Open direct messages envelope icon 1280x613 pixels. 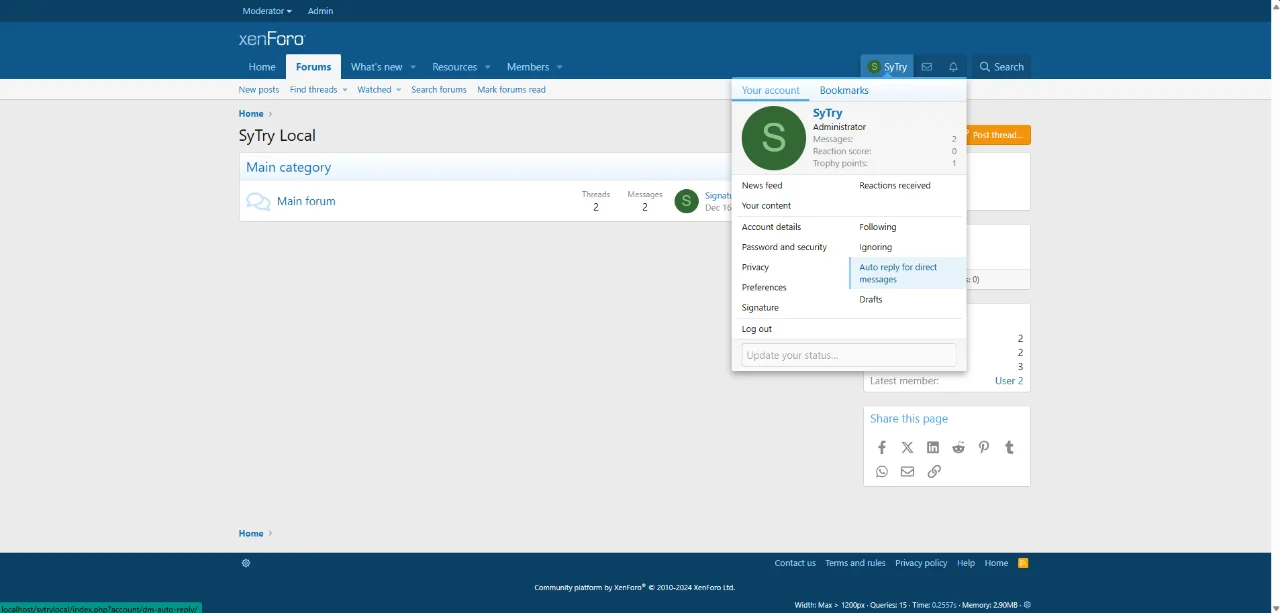click(927, 67)
